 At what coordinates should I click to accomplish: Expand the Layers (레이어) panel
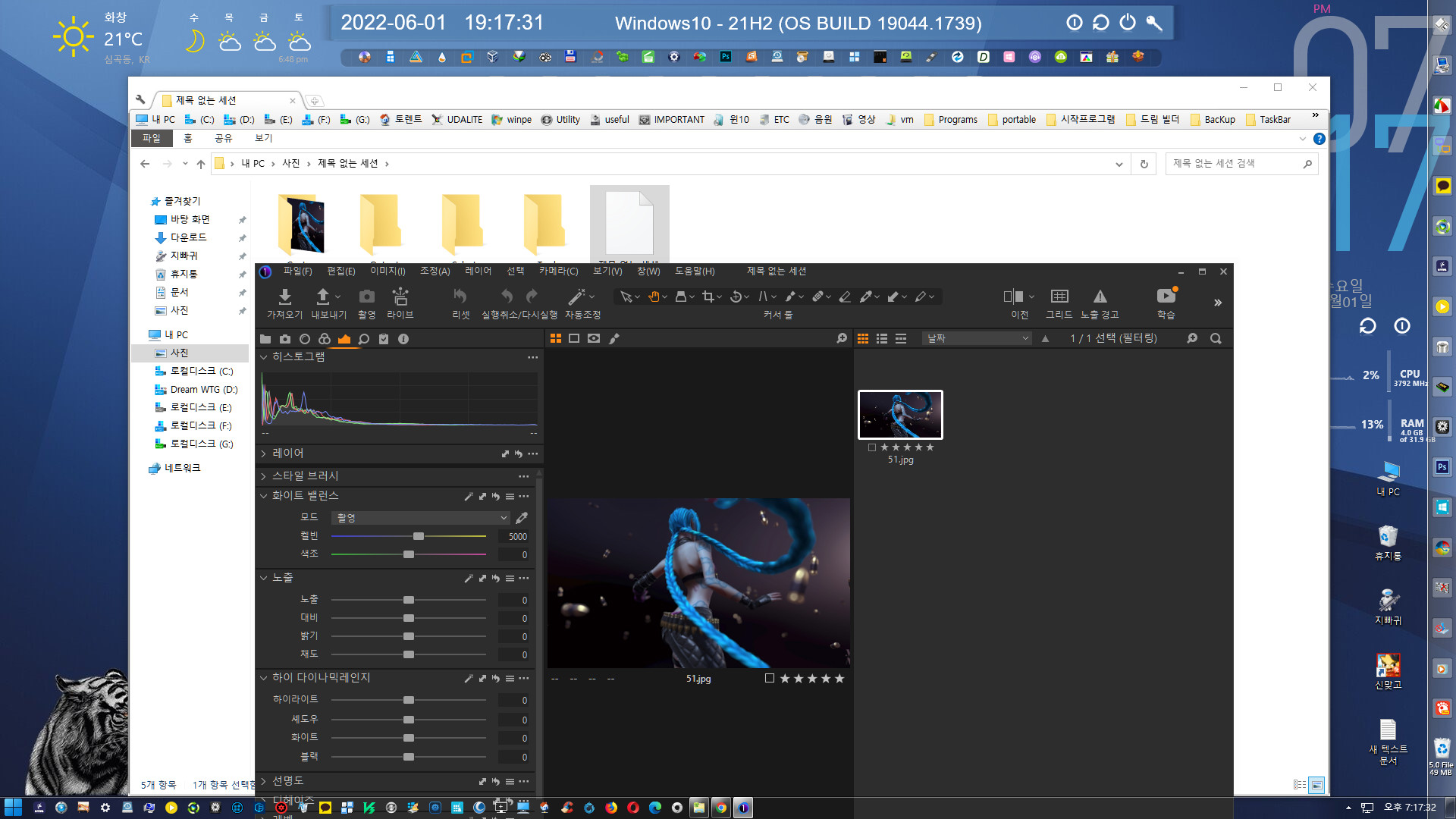click(x=264, y=453)
